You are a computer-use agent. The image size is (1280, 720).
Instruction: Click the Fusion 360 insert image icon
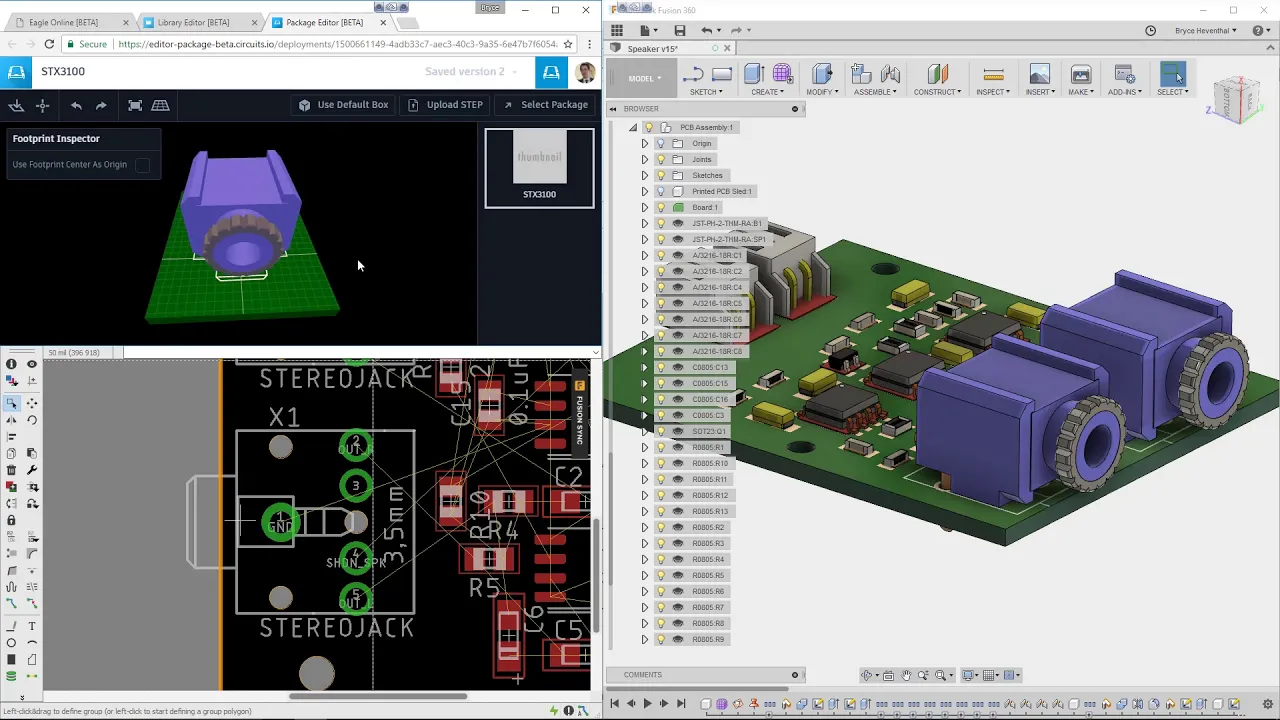point(1039,74)
